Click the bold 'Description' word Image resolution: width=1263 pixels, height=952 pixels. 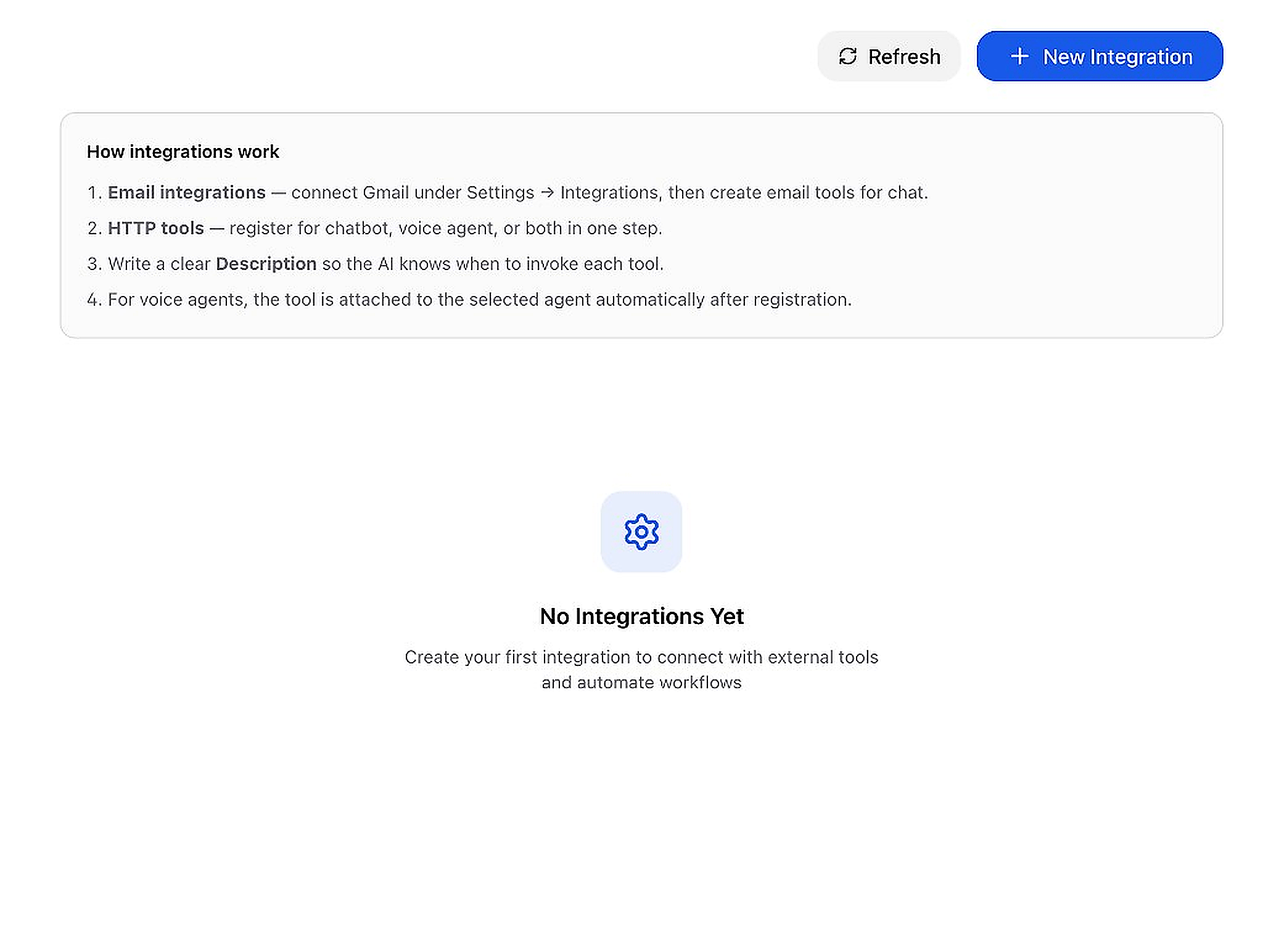266,264
